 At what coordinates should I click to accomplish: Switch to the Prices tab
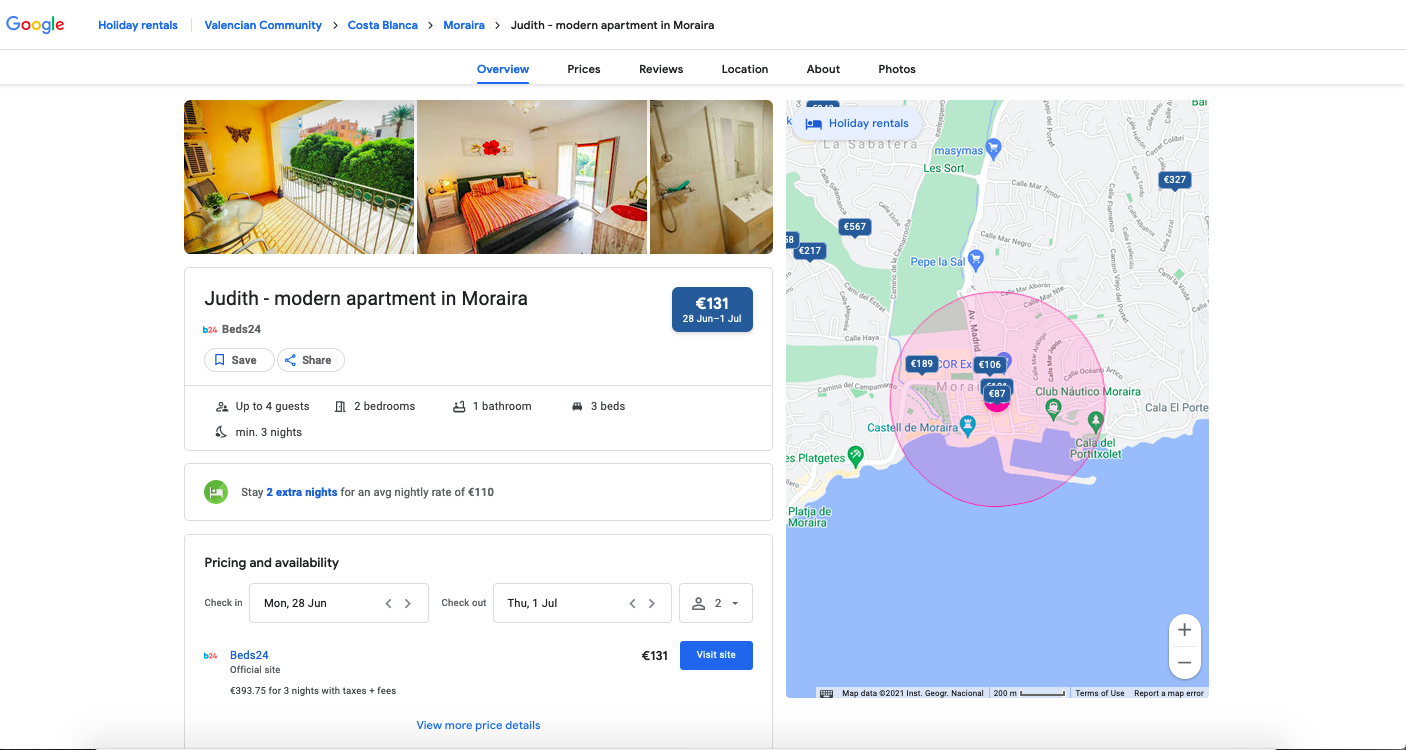(584, 69)
